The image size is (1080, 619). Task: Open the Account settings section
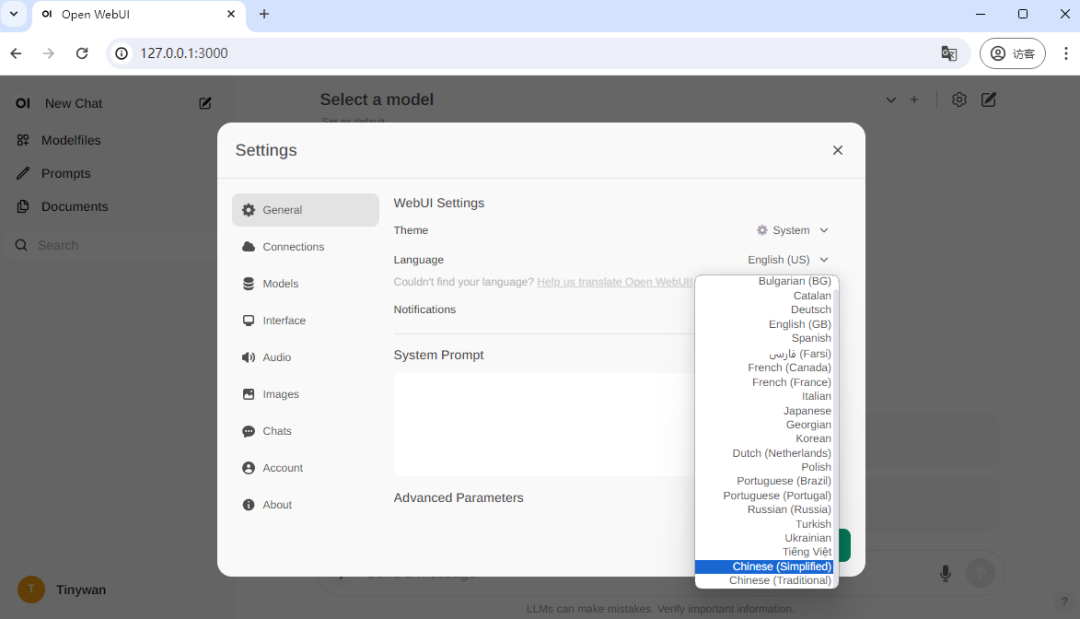coord(282,468)
